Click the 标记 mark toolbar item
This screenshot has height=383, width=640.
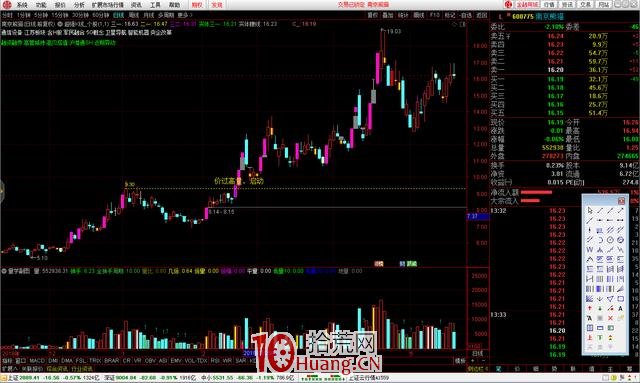click(x=450, y=15)
